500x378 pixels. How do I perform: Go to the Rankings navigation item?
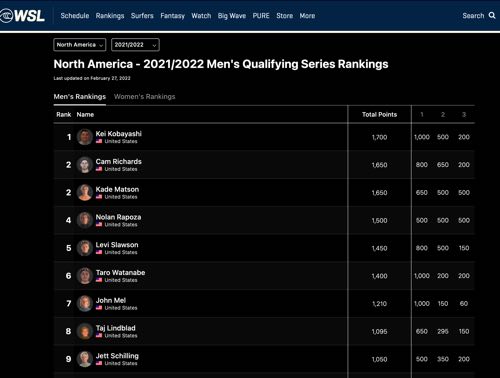click(x=110, y=16)
